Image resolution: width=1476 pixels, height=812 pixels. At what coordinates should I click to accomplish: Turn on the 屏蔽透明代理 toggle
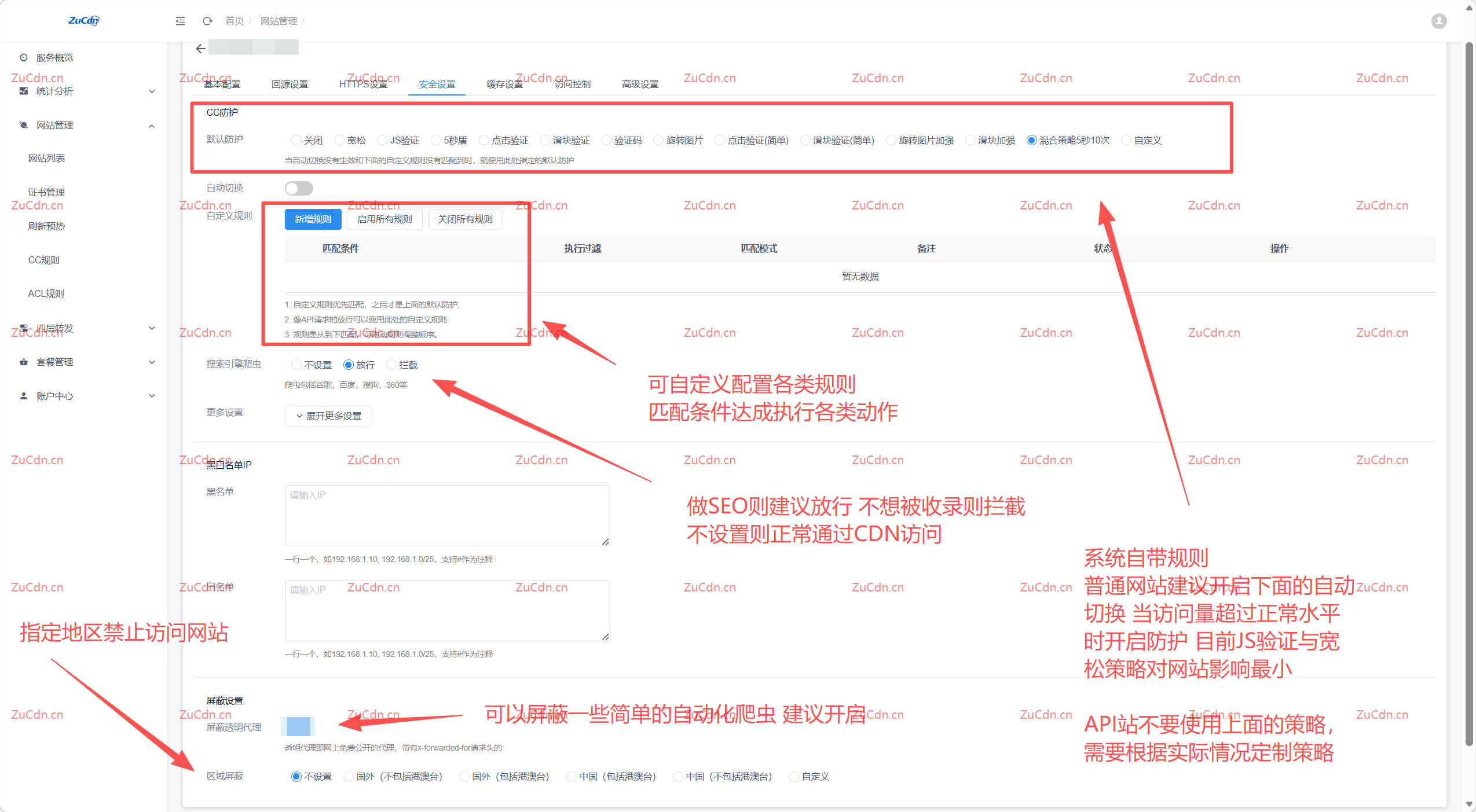click(x=298, y=726)
